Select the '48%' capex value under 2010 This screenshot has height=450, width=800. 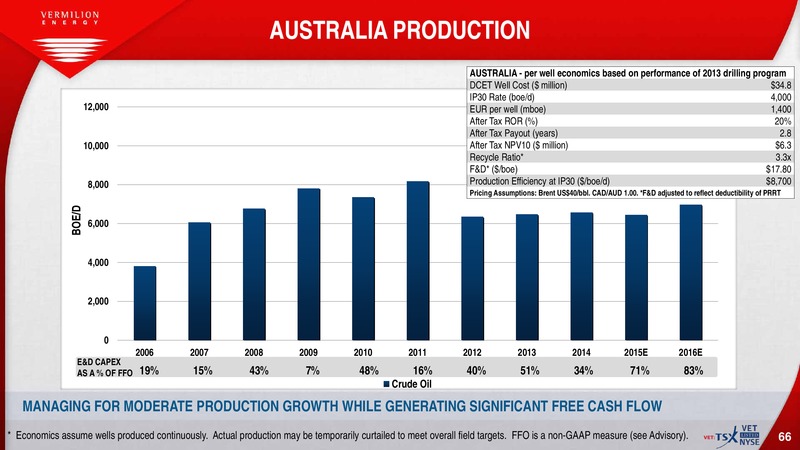click(x=369, y=371)
